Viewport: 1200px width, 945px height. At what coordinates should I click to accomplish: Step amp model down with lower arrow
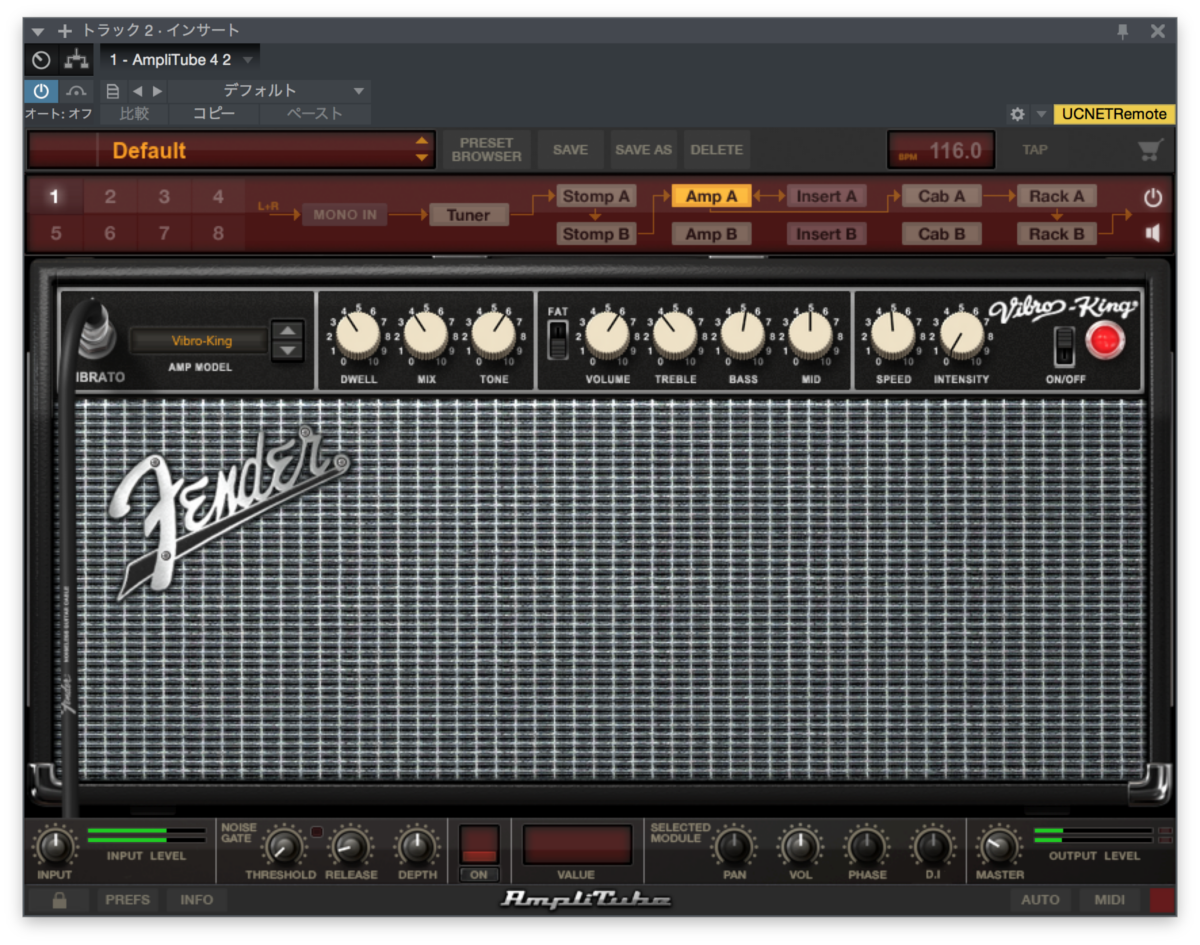pyautogui.click(x=288, y=350)
